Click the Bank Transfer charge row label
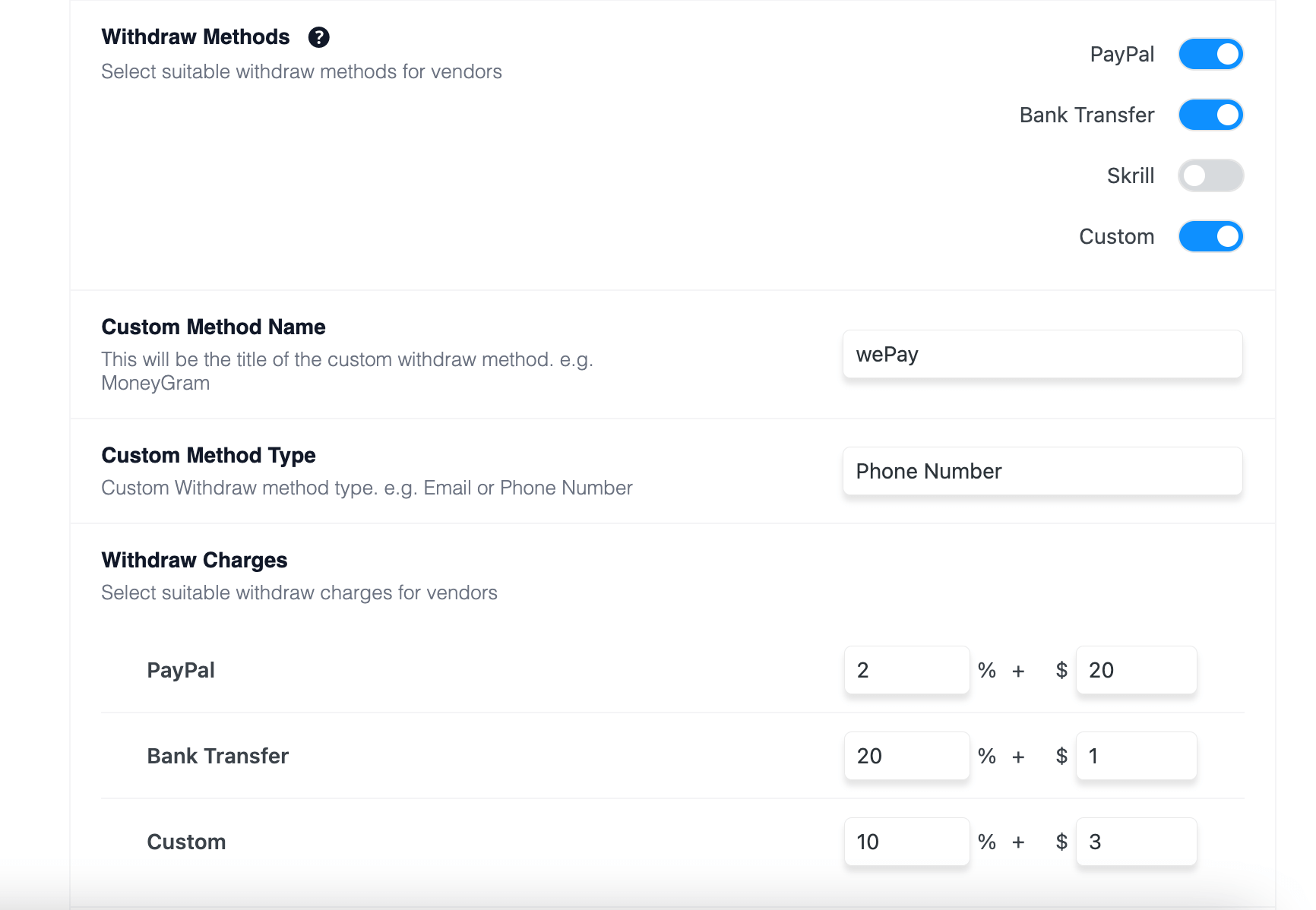Screen dimensions: 1316x910 [x=217, y=756]
